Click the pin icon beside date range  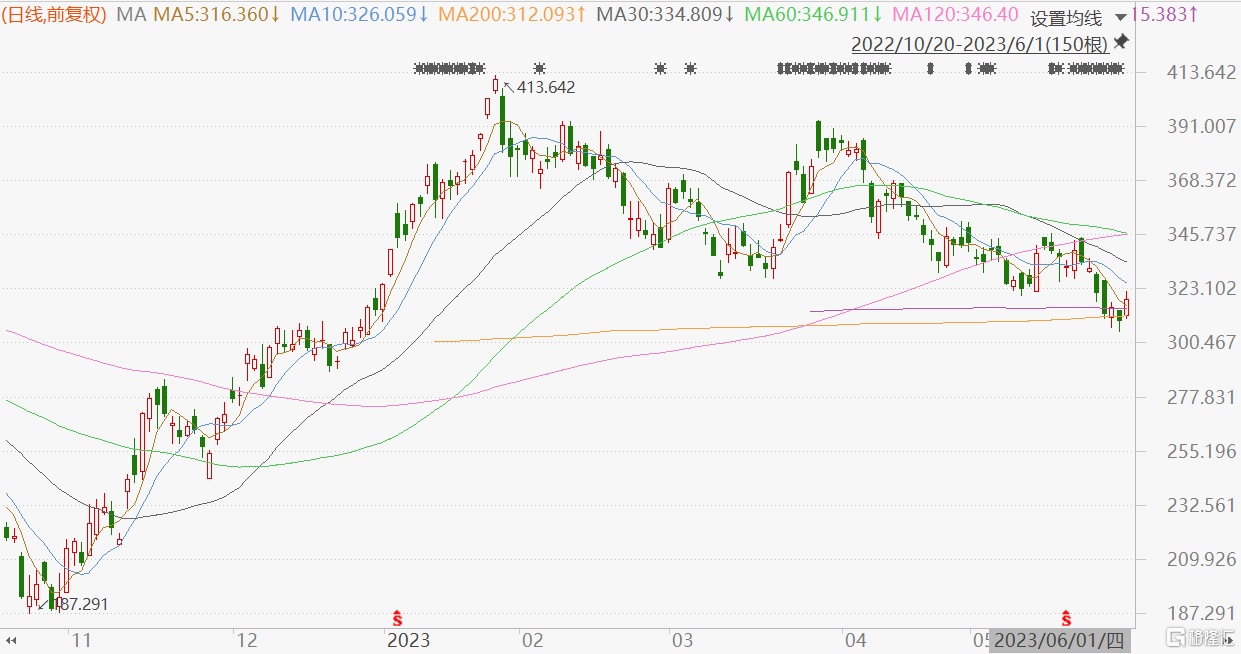point(1121,42)
